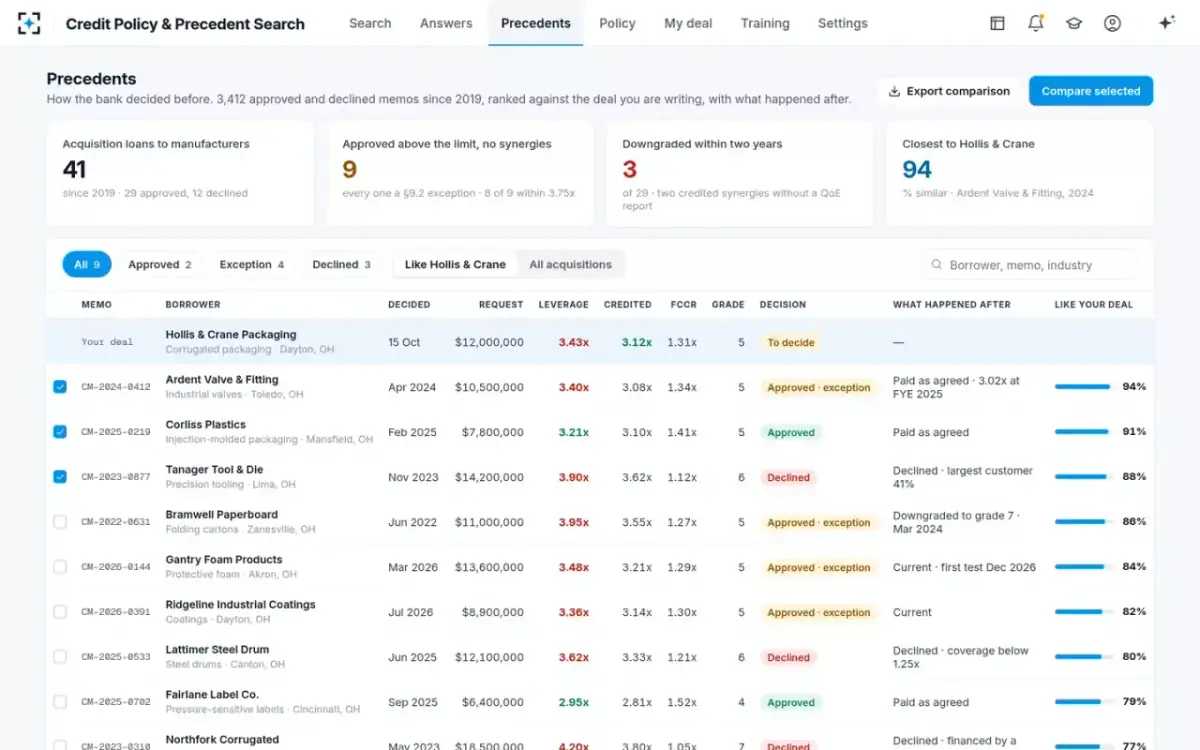Open the 'Approved above the limit' card
Screen dimensions: 1200x750
coord(460,174)
